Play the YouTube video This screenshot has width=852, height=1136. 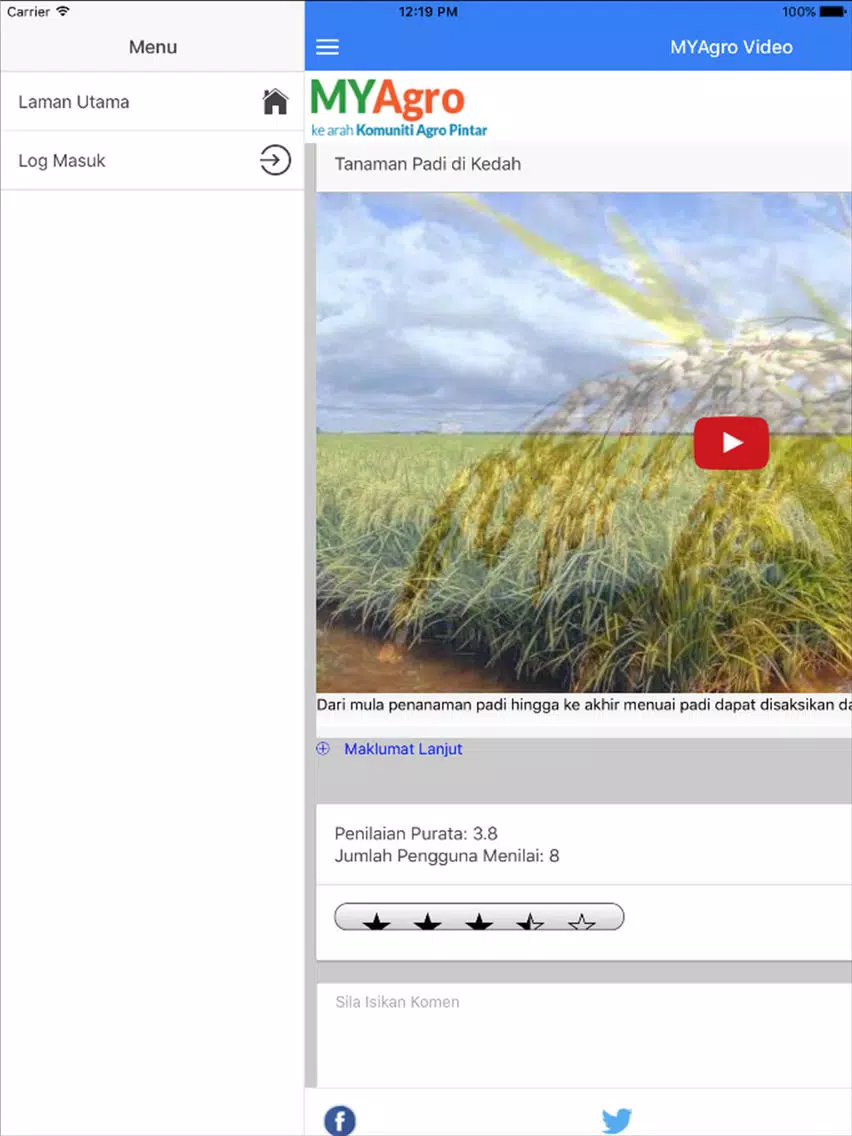pos(731,443)
